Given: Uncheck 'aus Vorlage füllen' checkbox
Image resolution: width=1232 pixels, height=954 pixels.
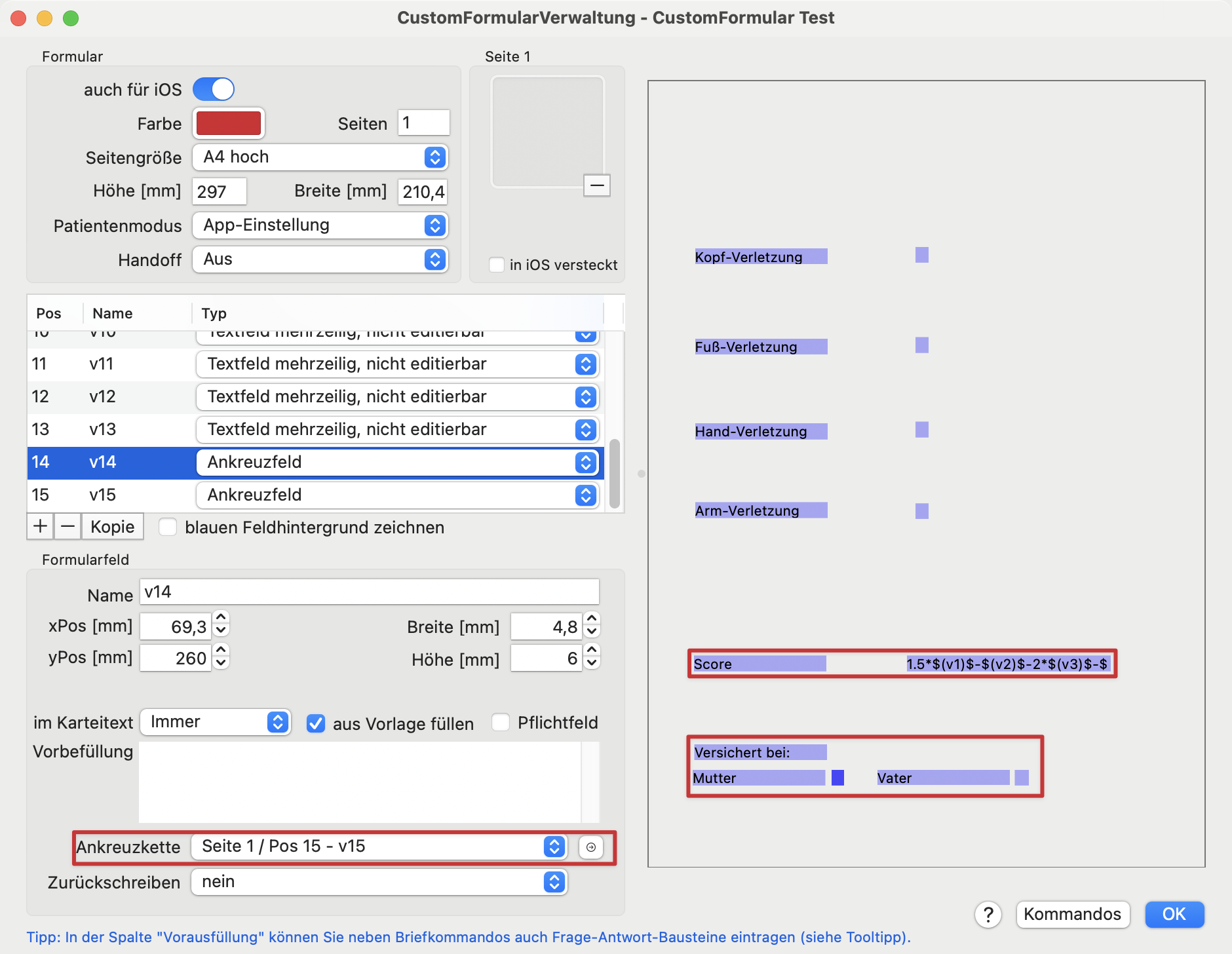Looking at the screenshot, I should 316,723.
